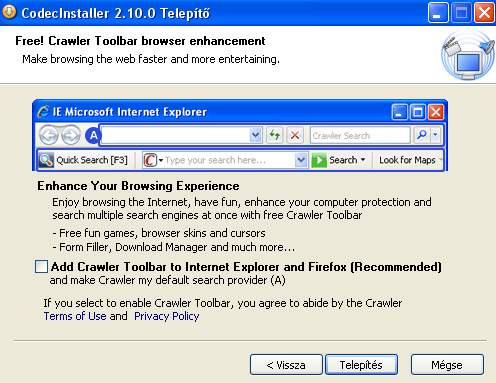This screenshot has height=383, width=496.
Task: Click the blue A marker icon
Action: pyautogui.click(x=93, y=135)
